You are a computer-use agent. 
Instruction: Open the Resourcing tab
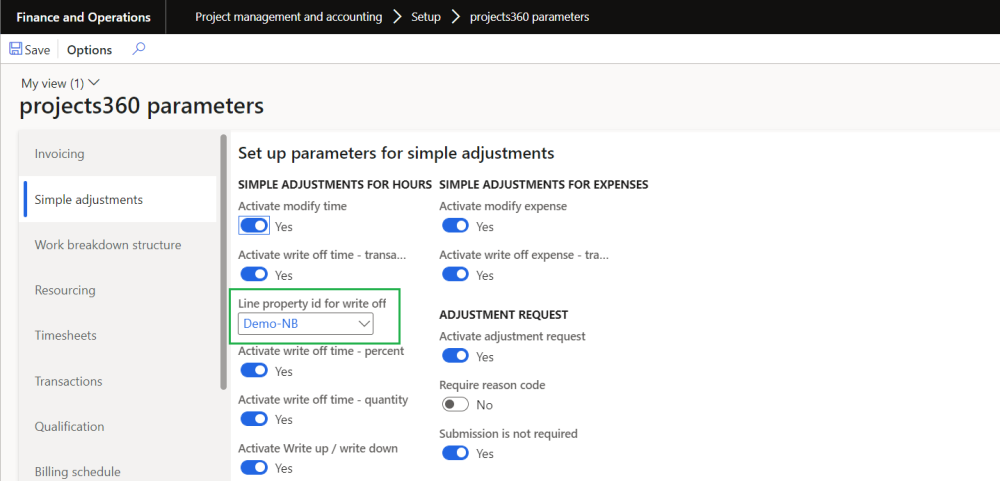tap(65, 290)
